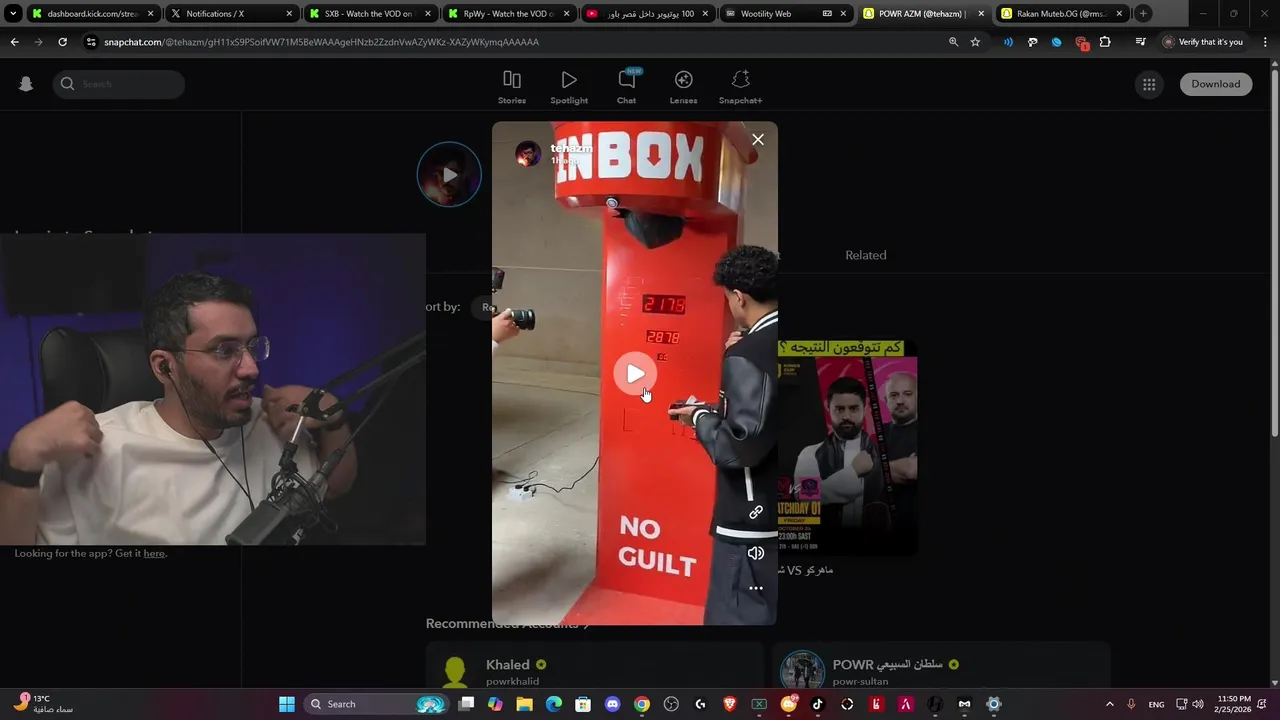The width and height of the screenshot is (1280, 720).
Task: Mute the snap's sound
Action: tap(756, 553)
